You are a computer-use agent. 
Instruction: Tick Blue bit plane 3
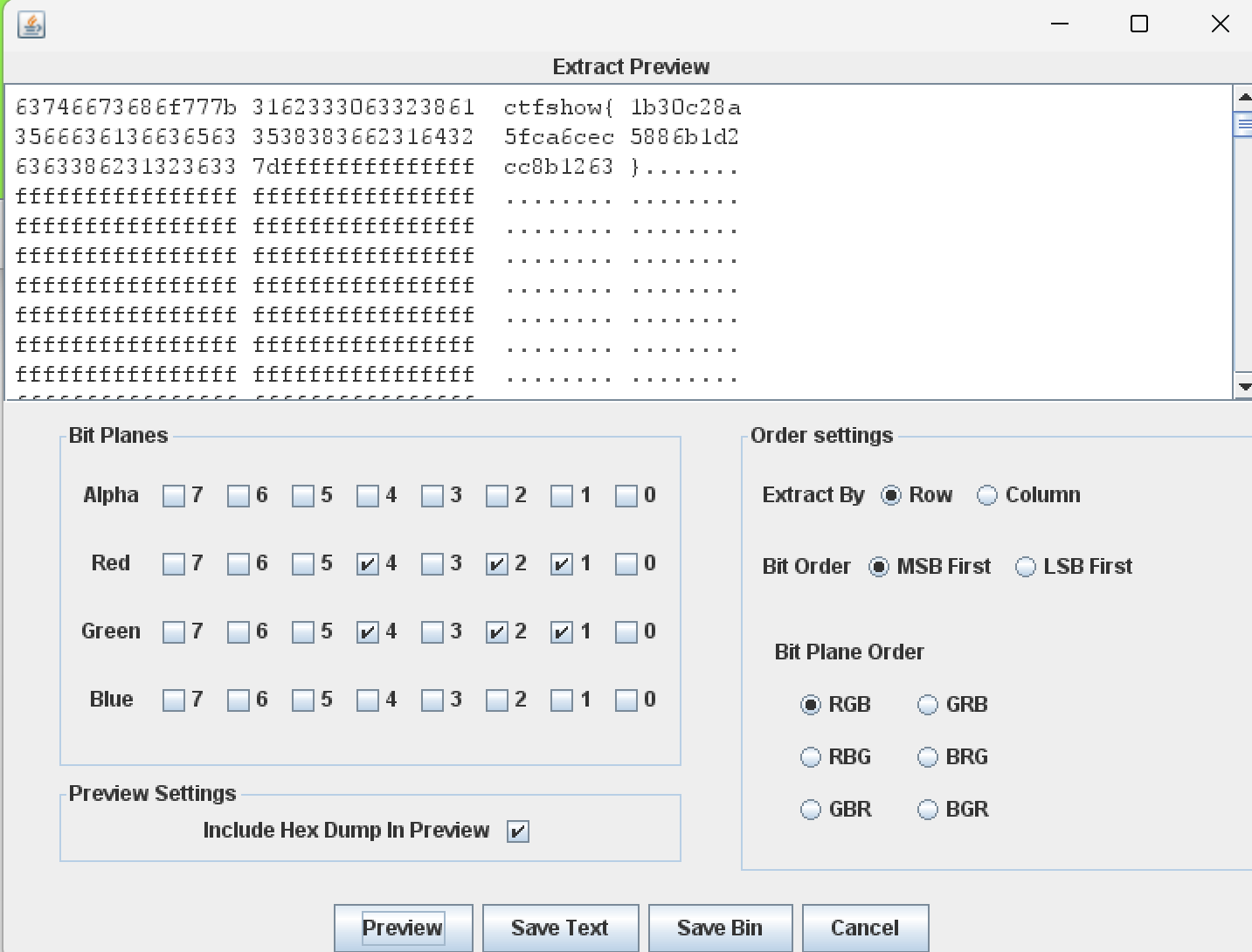[432, 700]
